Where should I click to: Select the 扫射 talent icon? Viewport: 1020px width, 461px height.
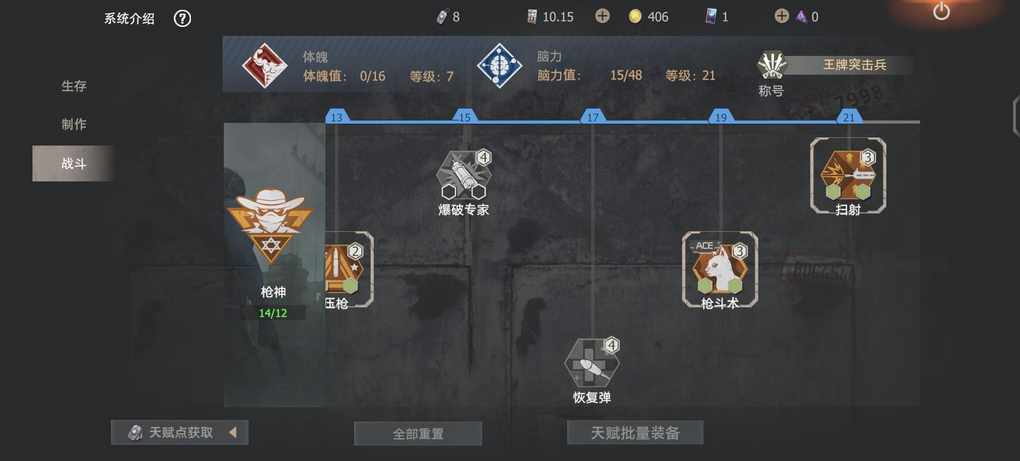[848, 175]
